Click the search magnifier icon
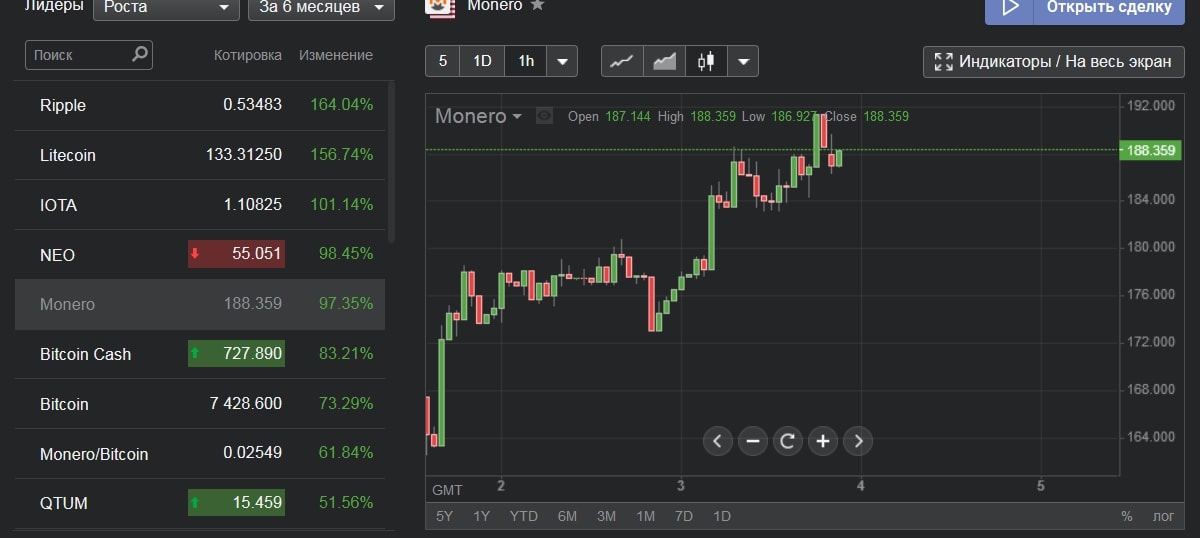The image size is (1200, 538). coord(139,54)
